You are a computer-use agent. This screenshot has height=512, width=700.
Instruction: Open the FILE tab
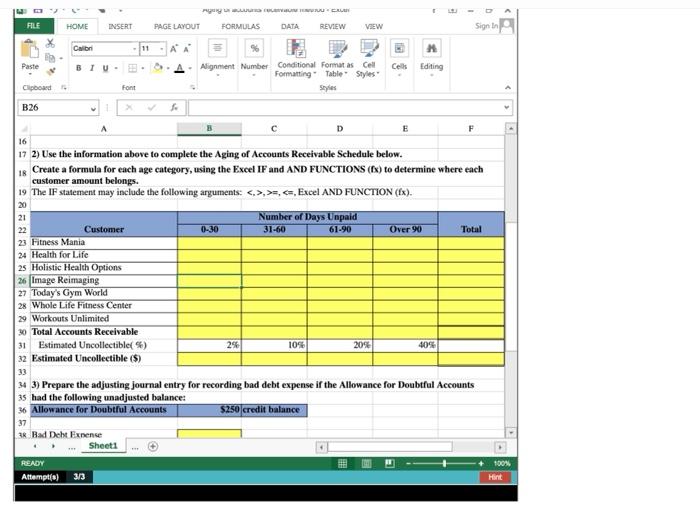34,26
